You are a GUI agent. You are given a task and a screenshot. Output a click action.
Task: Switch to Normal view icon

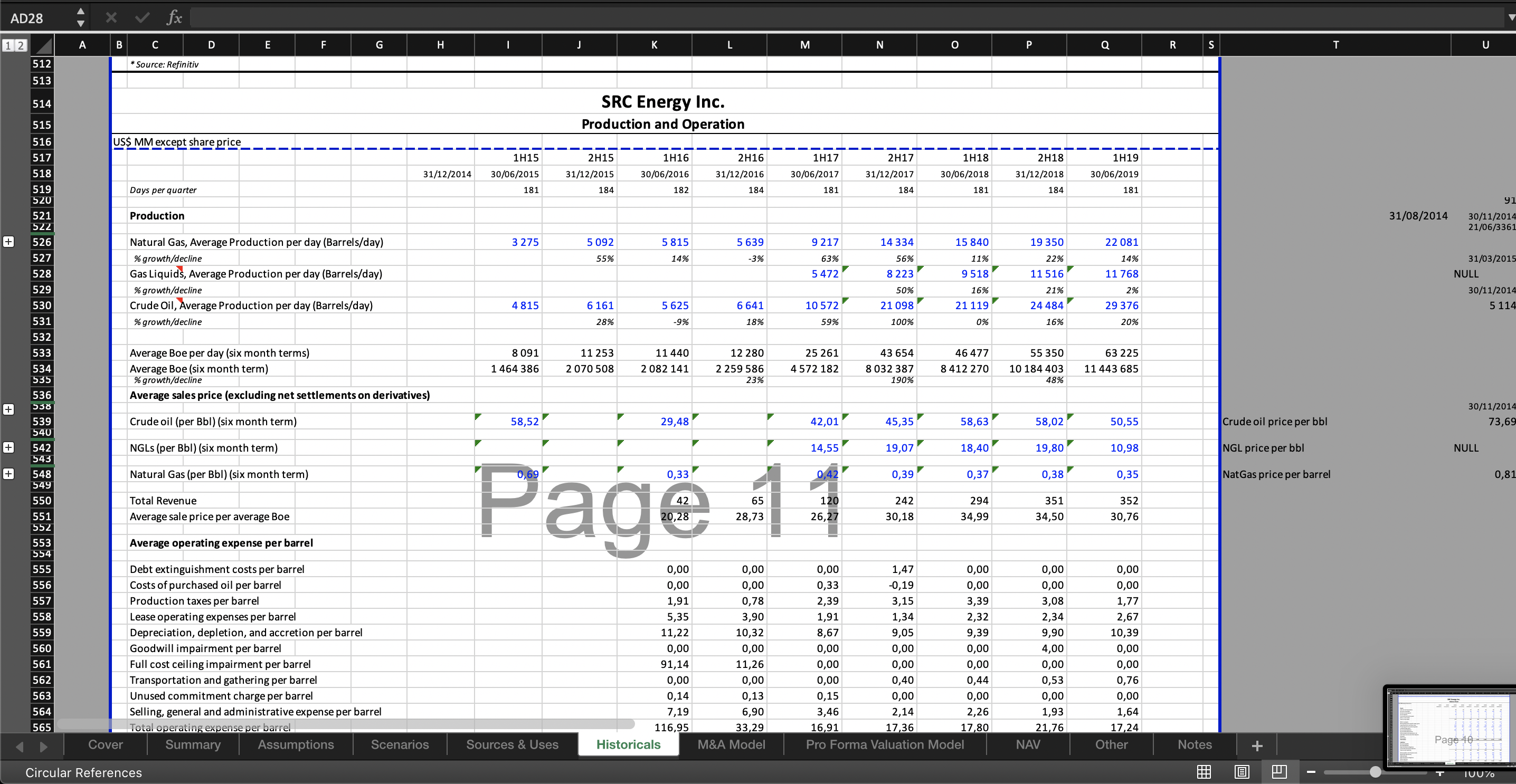(1204, 772)
